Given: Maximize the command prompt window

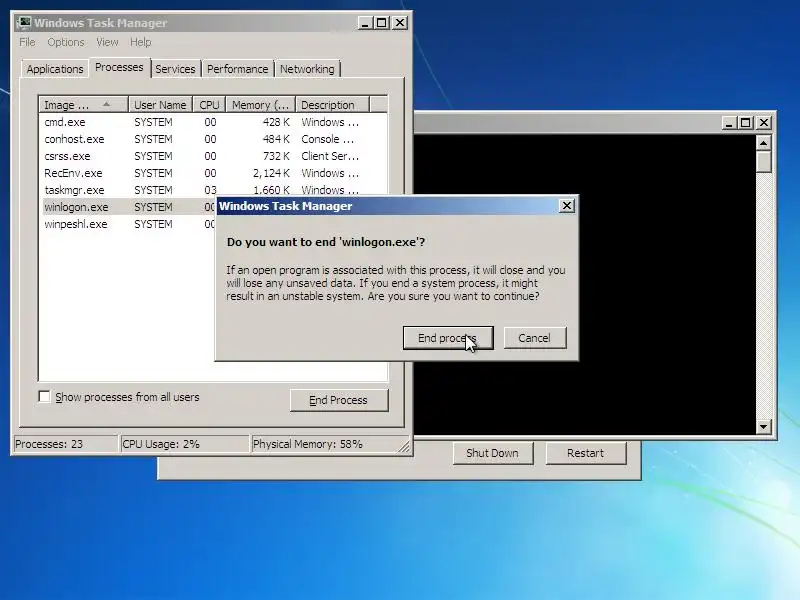Looking at the screenshot, I should [745, 123].
